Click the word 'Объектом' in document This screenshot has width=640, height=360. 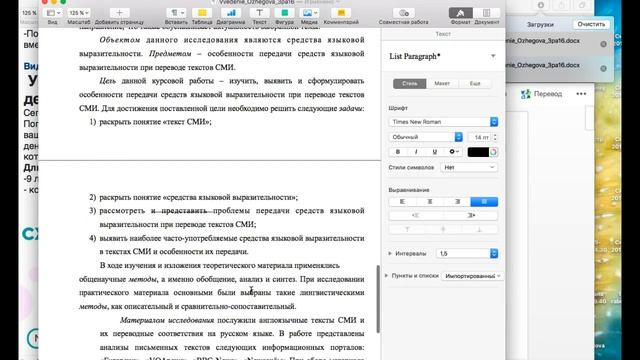coord(120,40)
